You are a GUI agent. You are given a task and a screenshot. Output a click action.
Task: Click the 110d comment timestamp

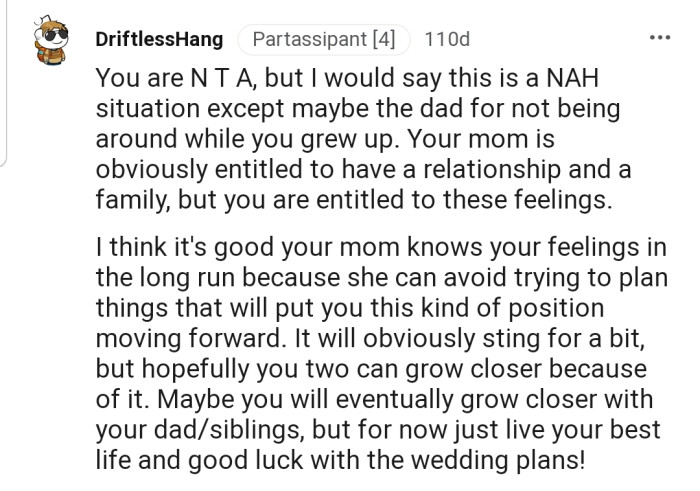[446, 40]
